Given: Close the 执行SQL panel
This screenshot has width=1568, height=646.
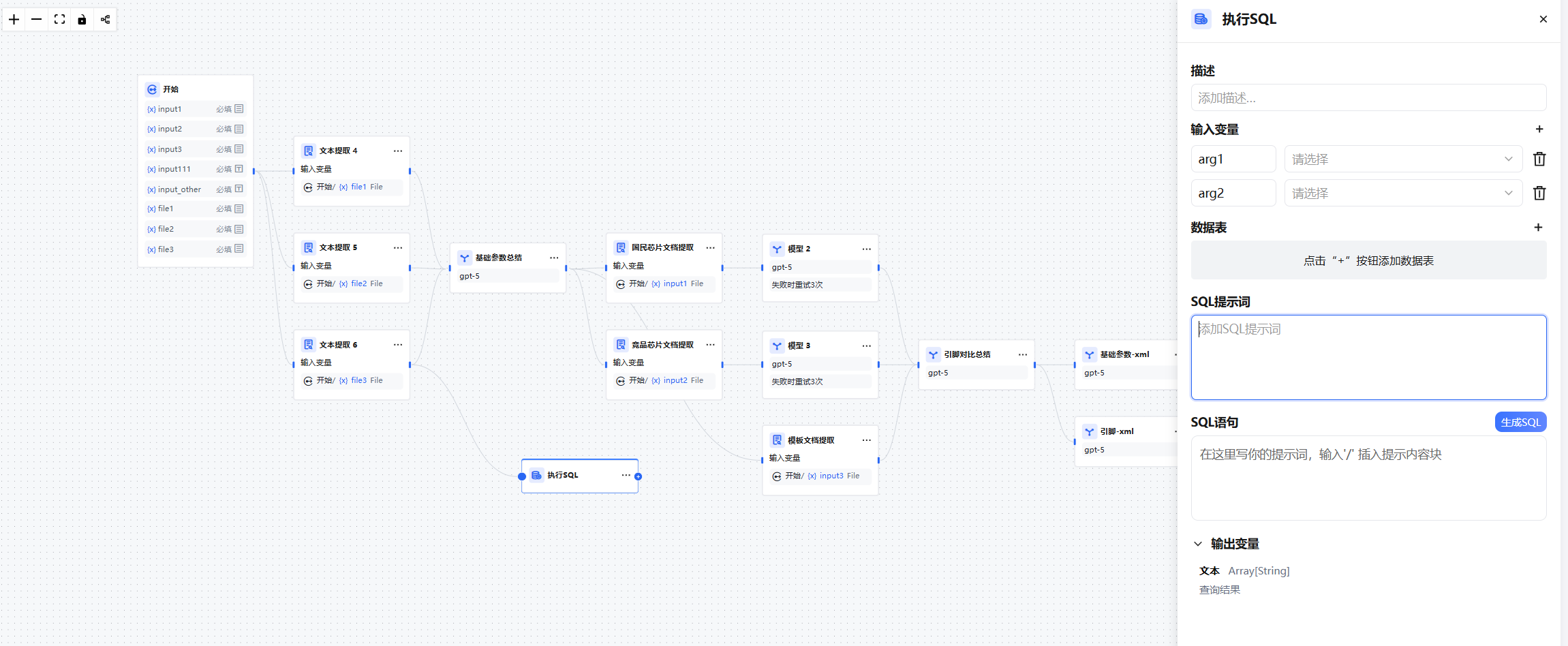Looking at the screenshot, I should [1543, 19].
